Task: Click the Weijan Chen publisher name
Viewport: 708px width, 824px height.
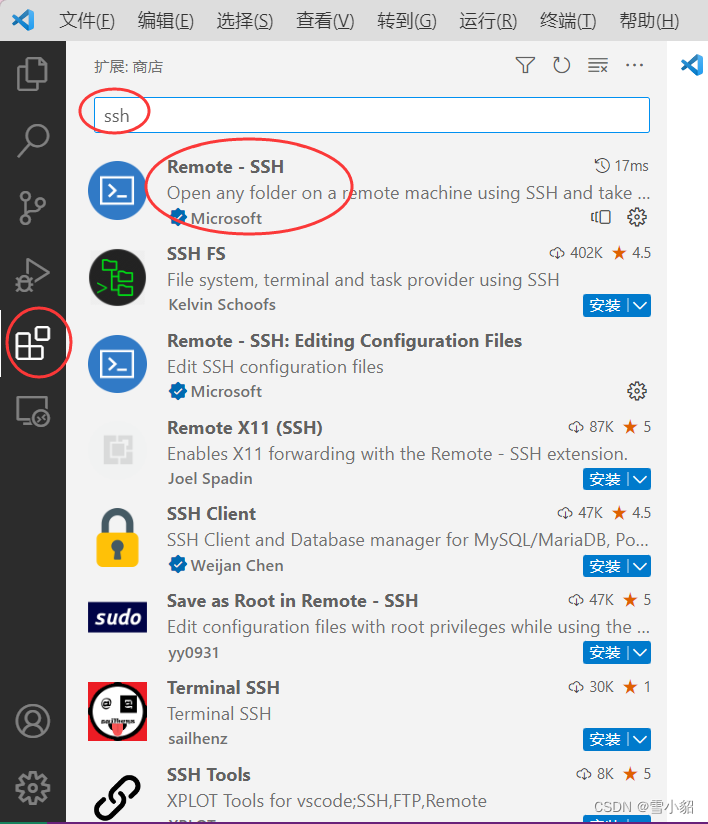Action: (237, 565)
